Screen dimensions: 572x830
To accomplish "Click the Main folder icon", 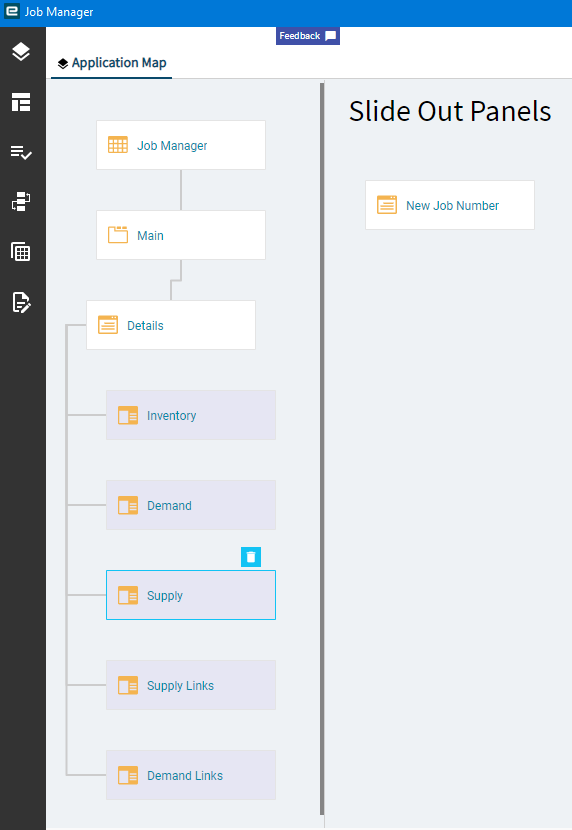I will [x=118, y=235].
